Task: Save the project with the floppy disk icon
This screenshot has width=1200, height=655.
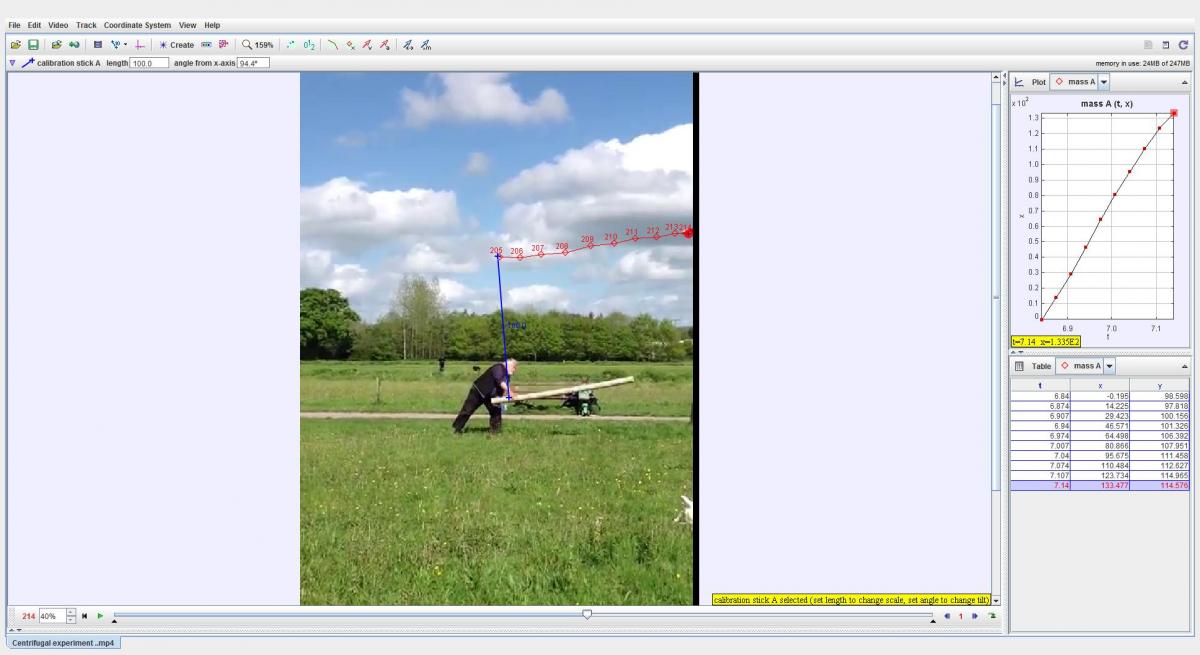Action: [x=33, y=45]
